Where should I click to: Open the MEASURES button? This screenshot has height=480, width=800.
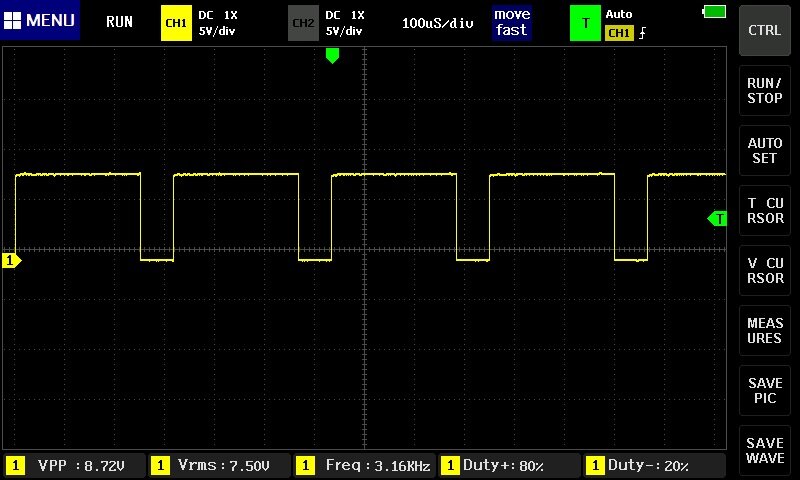764,331
